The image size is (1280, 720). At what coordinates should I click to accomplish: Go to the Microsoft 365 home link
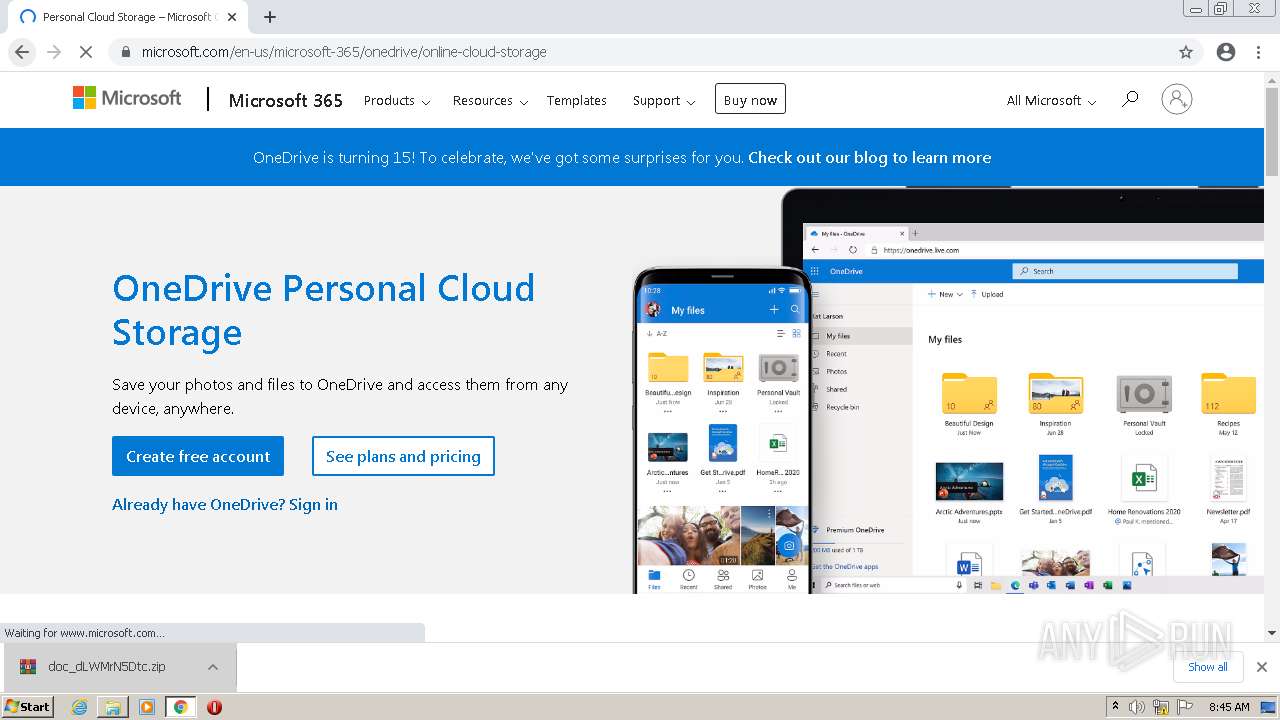point(285,100)
